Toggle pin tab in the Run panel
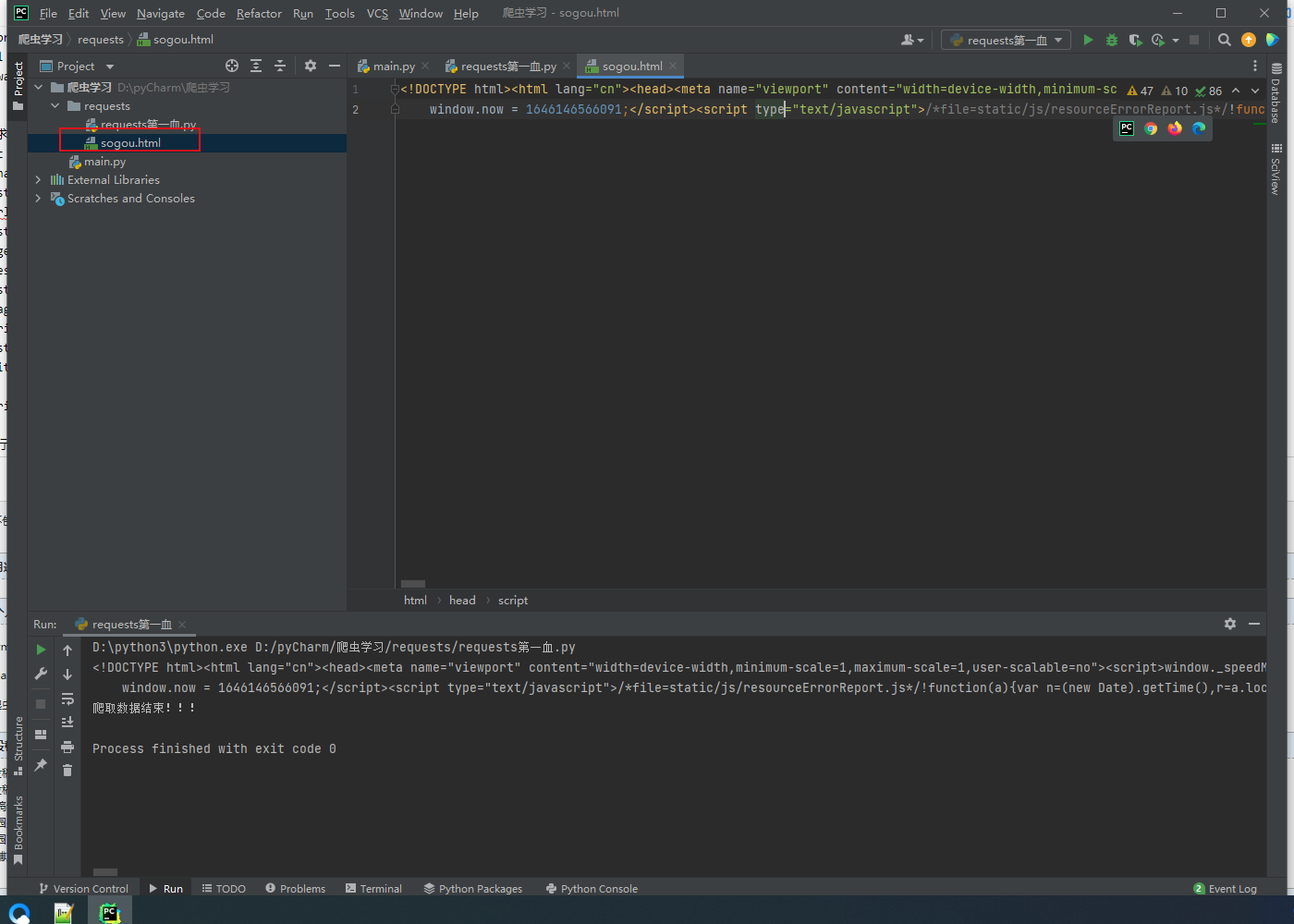 pyautogui.click(x=41, y=765)
